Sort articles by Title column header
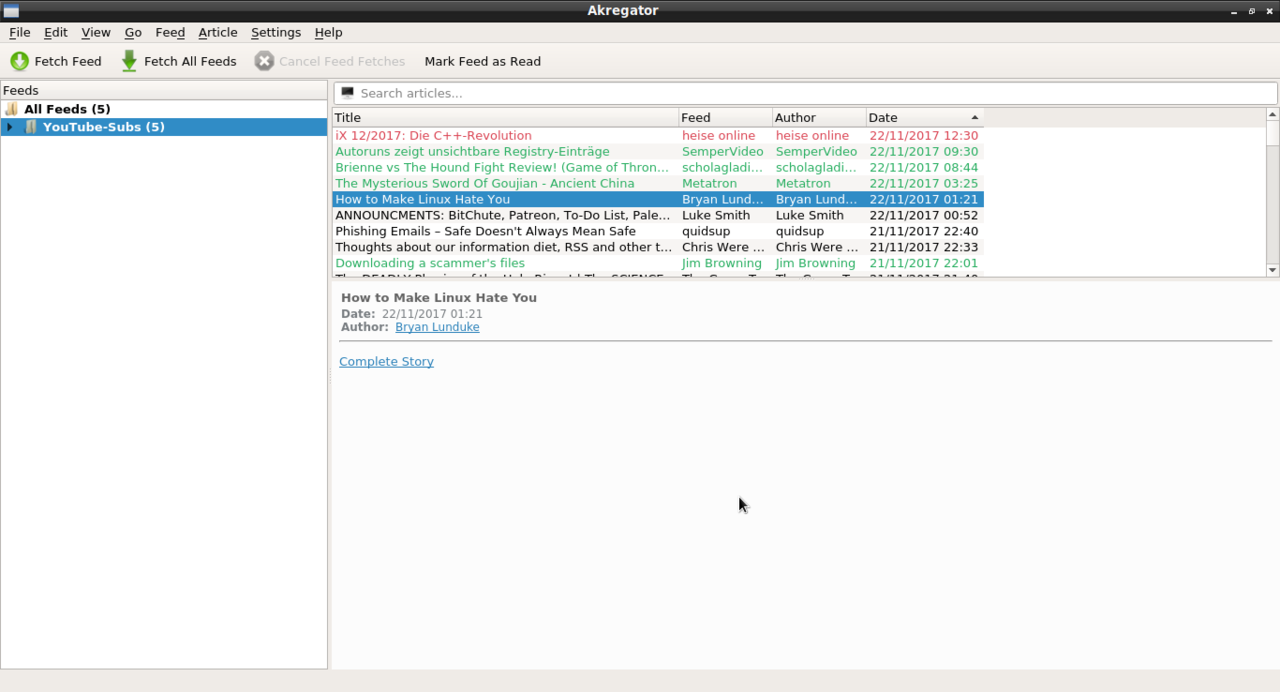1280x692 pixels. coord(505,118)
